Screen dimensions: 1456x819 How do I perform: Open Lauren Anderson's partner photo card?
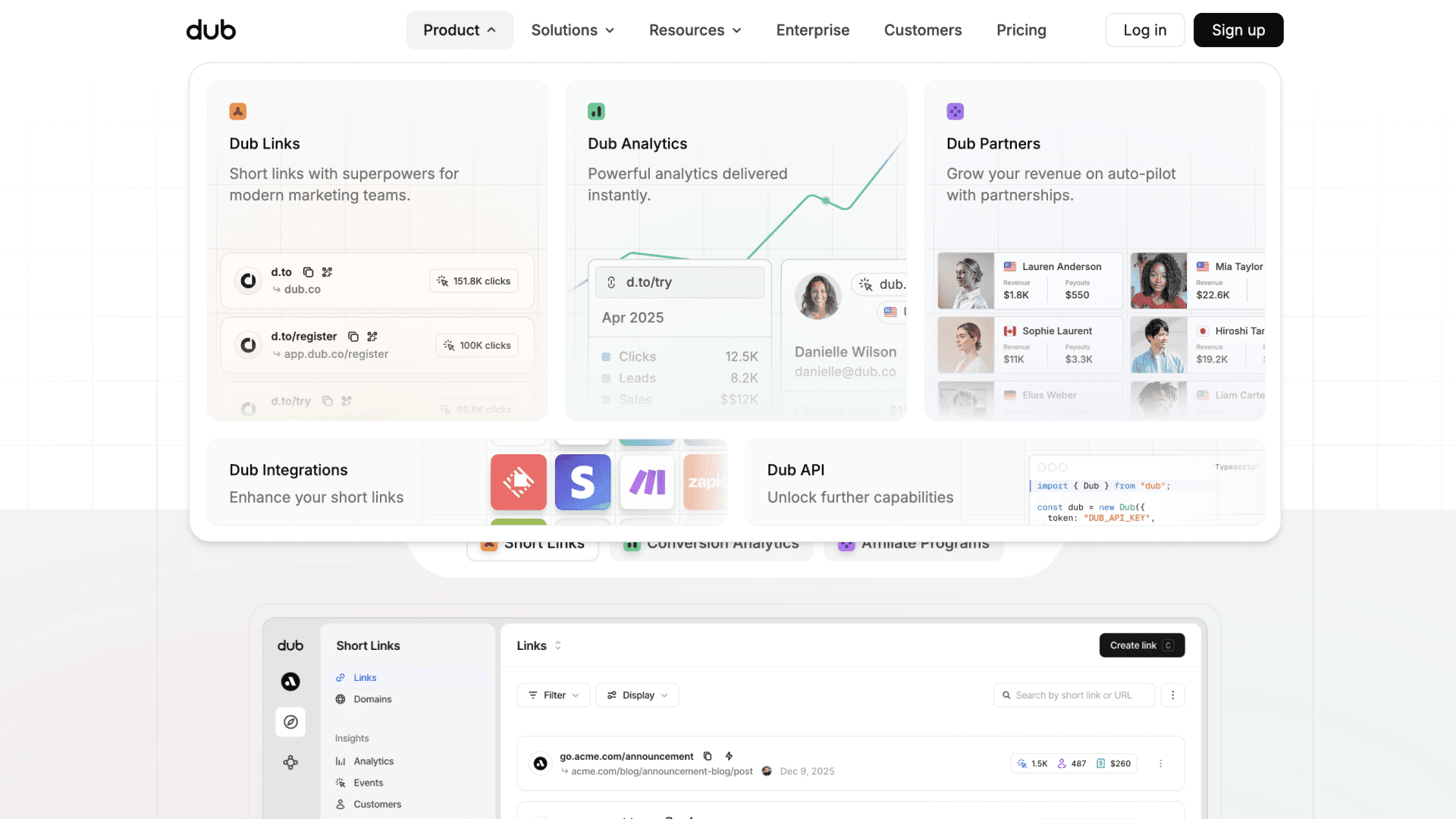pos(965,281)
